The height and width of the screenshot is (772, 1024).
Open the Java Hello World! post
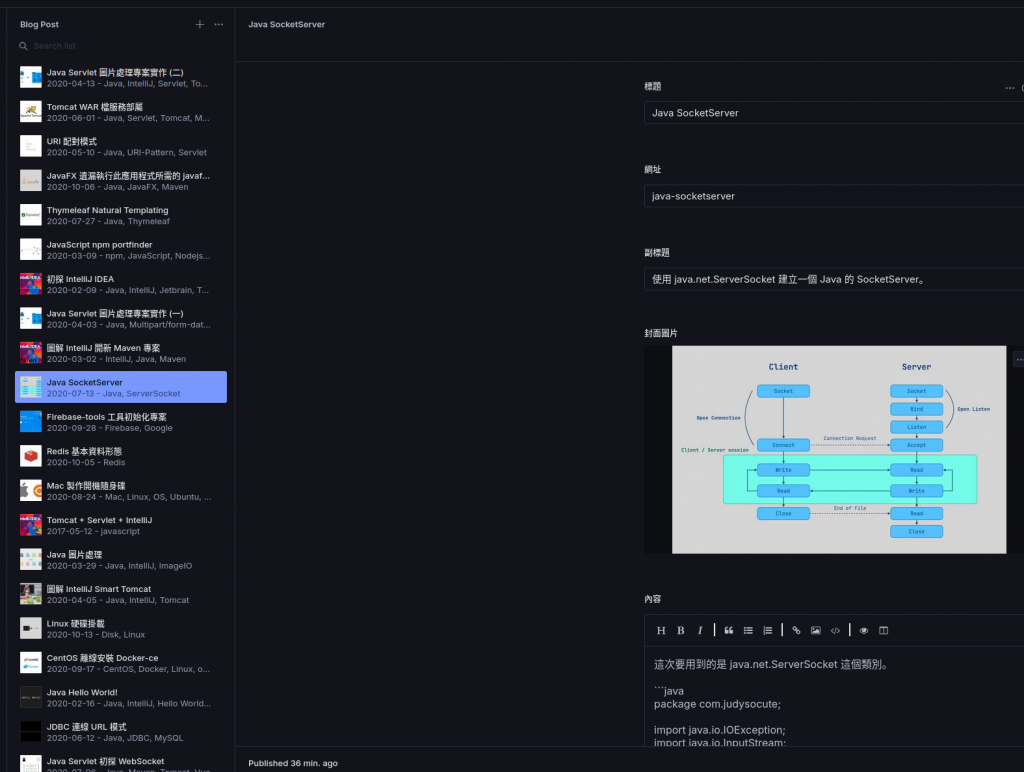[x=121, y=698]
